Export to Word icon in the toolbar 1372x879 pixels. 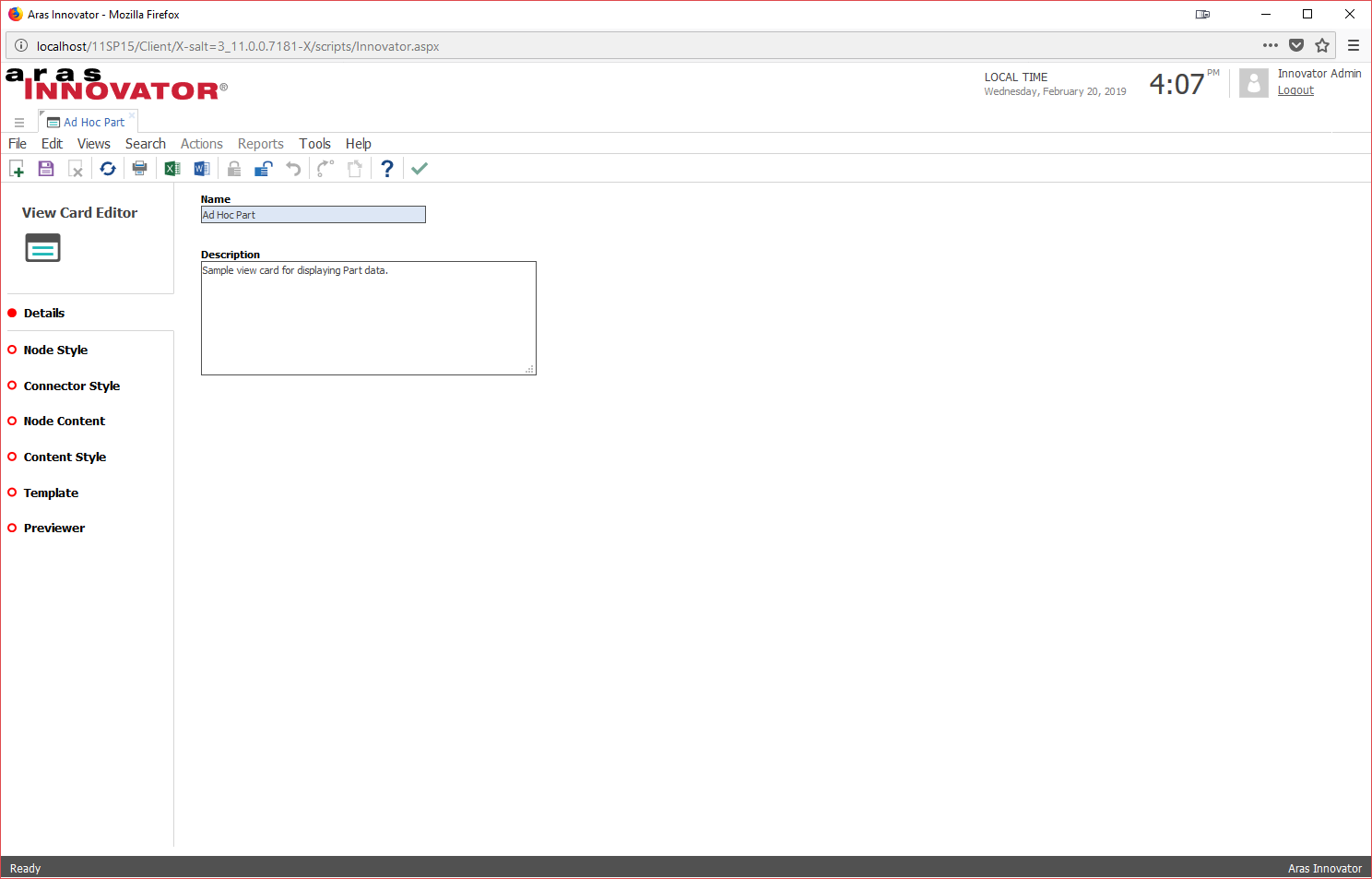[202, 169]
